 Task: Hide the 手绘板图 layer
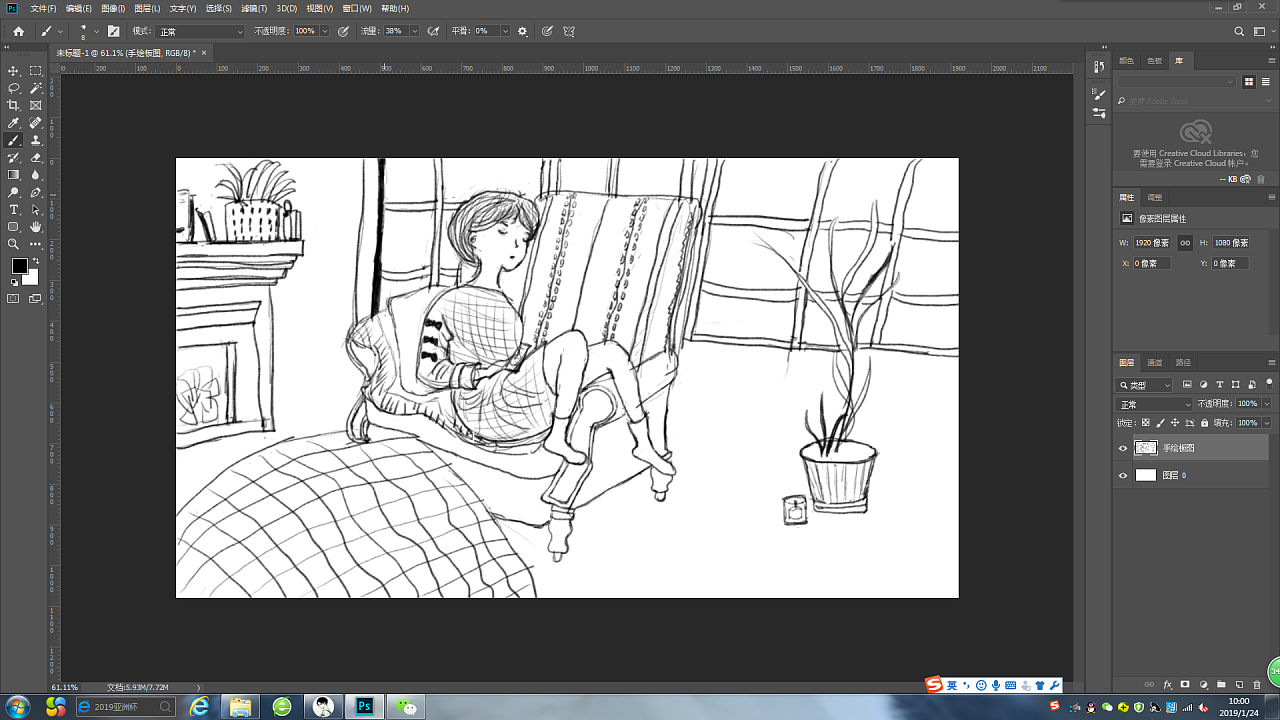coord(1123,448)
